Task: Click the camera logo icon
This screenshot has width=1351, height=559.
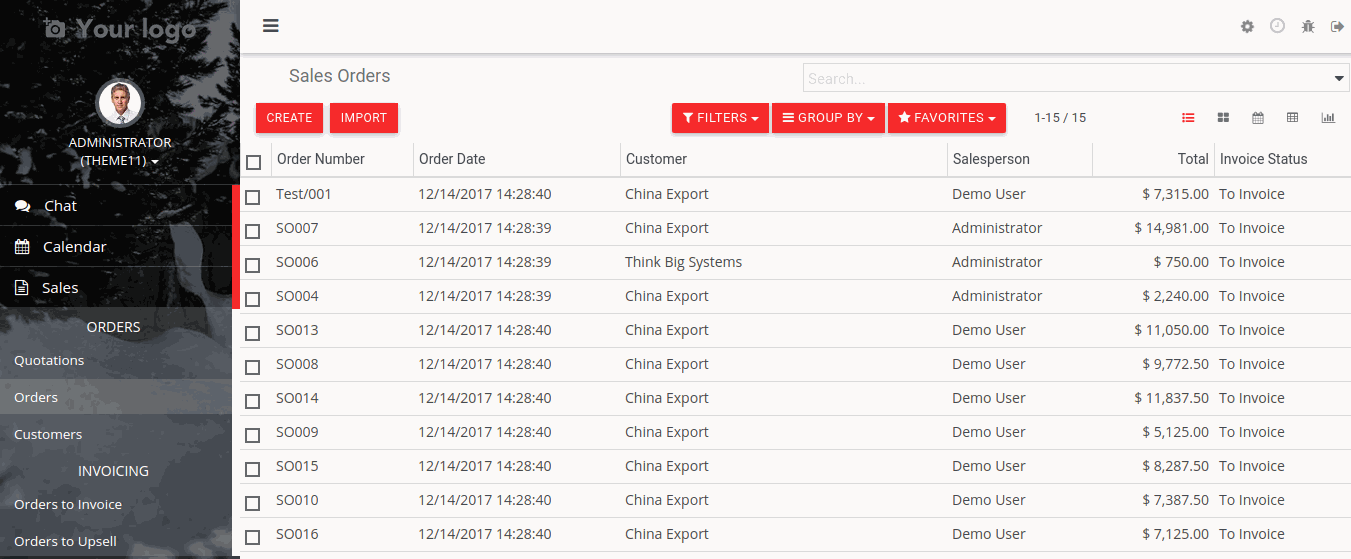Action: coord(54,28)
